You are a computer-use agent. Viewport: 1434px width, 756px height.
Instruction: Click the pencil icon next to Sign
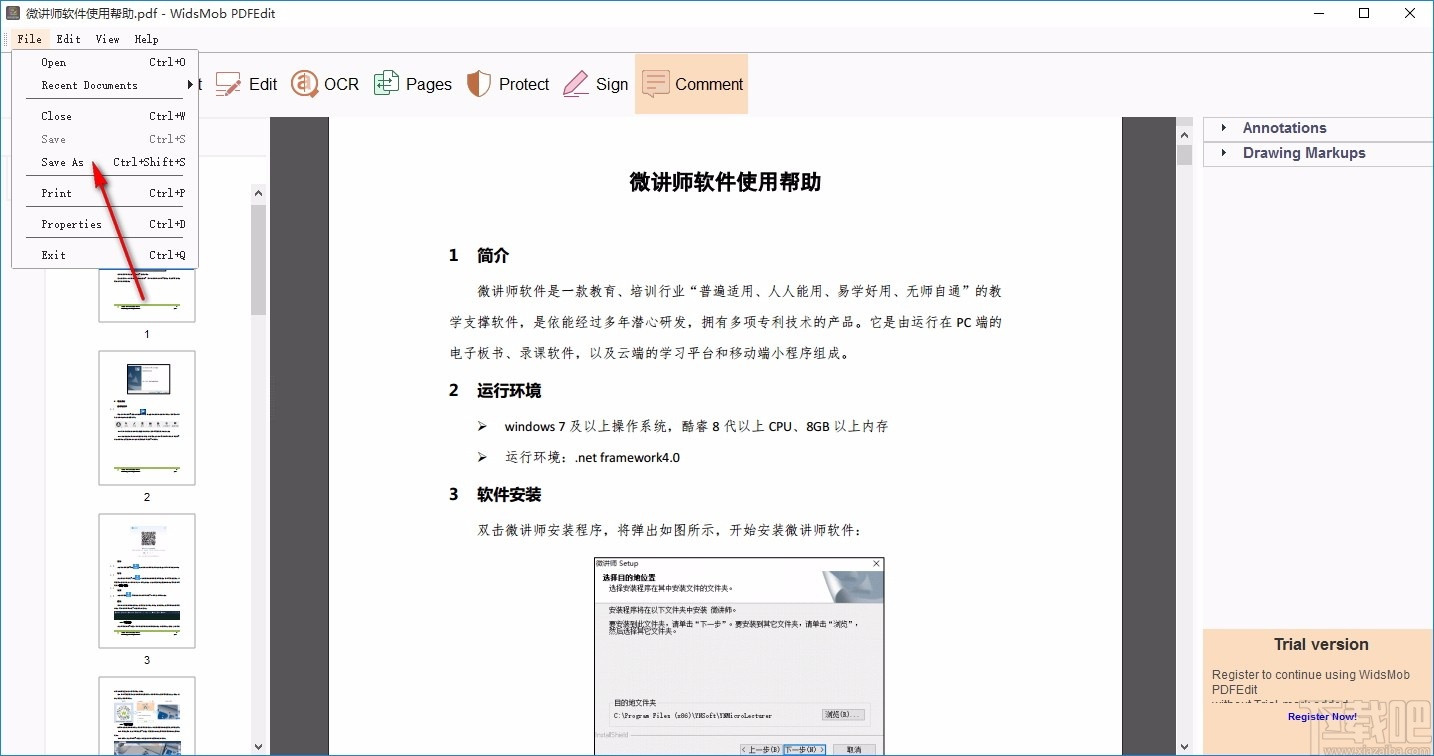point(575,84)
